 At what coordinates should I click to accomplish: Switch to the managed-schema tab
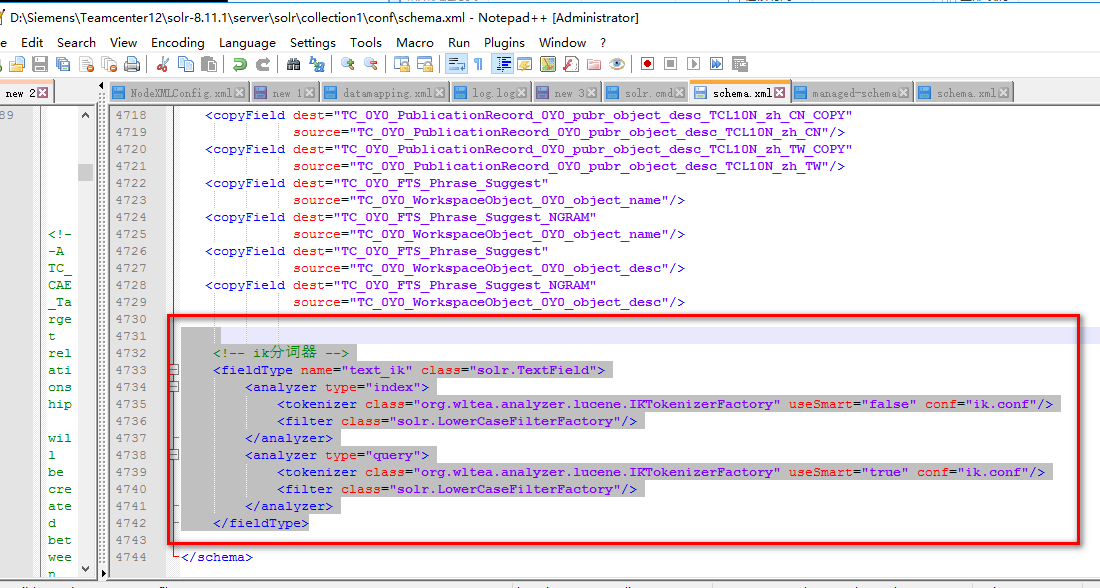click(852, 93)
